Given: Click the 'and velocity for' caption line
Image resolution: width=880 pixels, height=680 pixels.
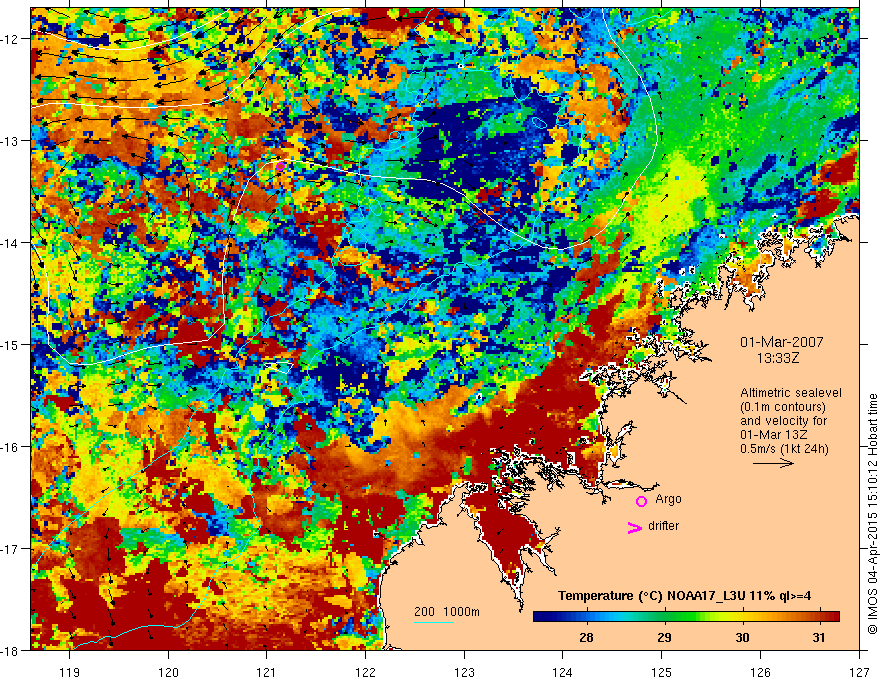Looking at the screenshot, I should pos(783,421).
